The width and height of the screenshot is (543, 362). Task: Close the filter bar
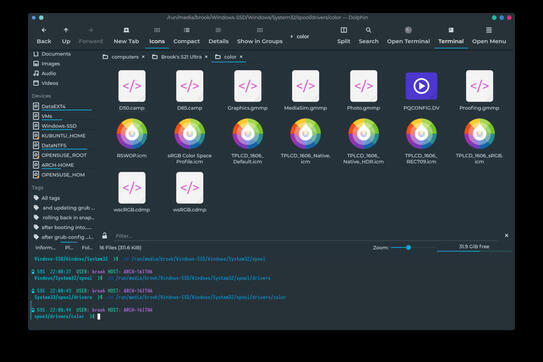[x=506, y=236]
